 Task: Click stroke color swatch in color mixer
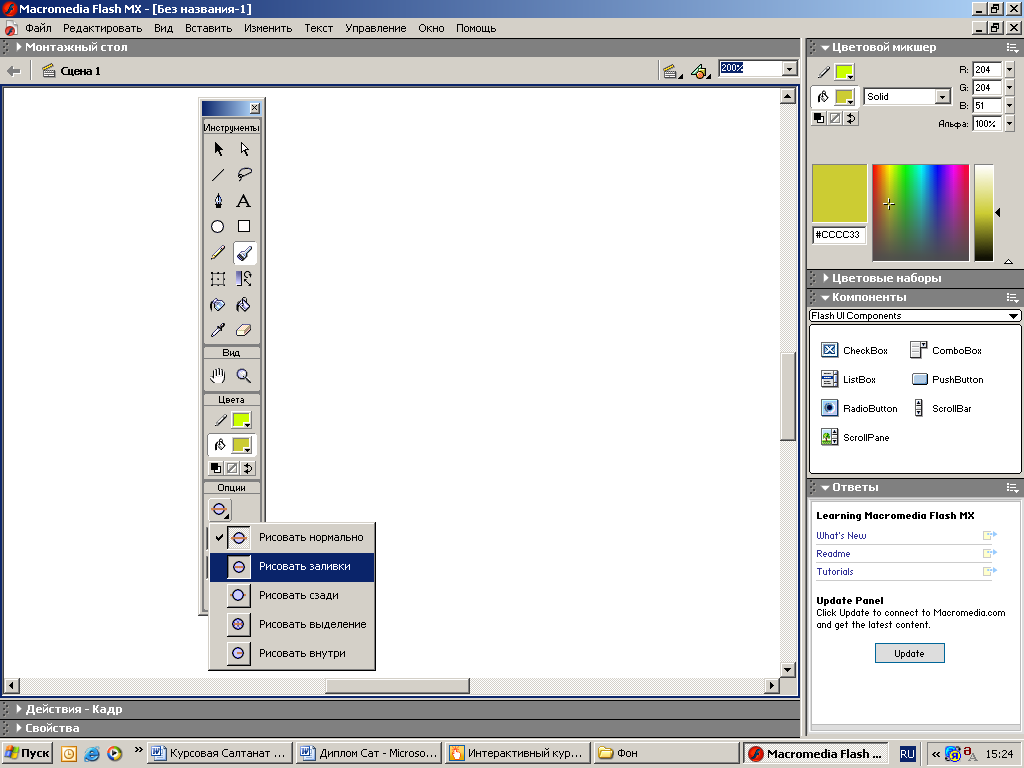click(844, 72)
